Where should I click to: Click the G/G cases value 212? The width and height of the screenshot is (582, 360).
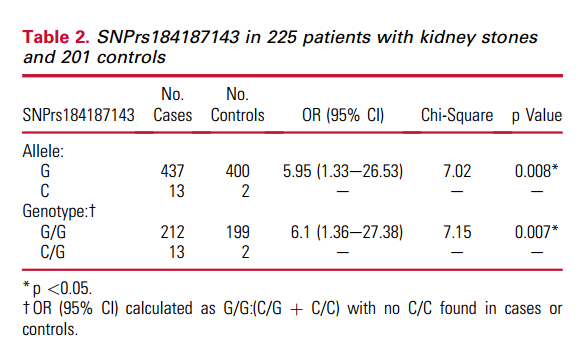(172, 232)
